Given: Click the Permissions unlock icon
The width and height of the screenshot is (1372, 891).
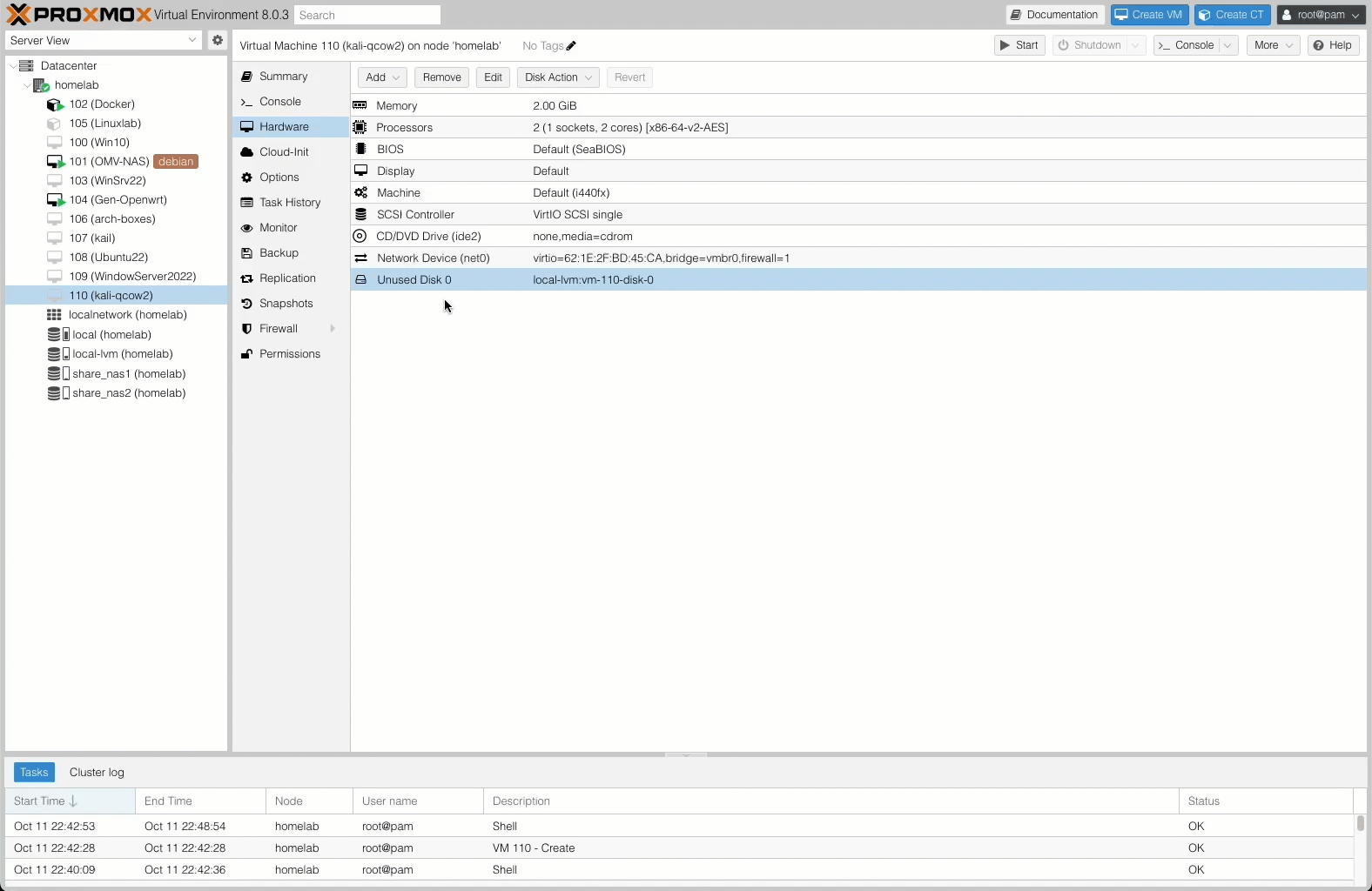Looking at the screenshot, I should click(246, 354).
